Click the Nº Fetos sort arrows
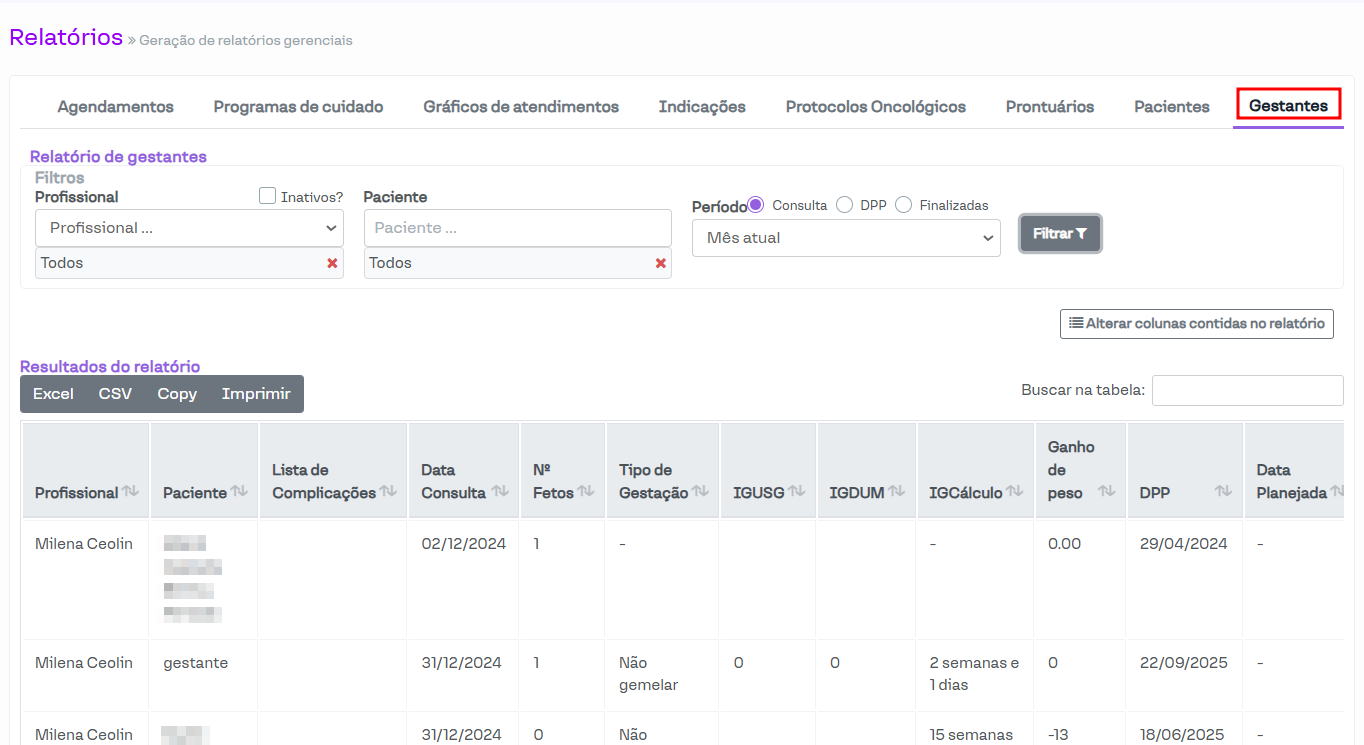1364x745 pixels. pyautogui.click(x=586, y=492)
